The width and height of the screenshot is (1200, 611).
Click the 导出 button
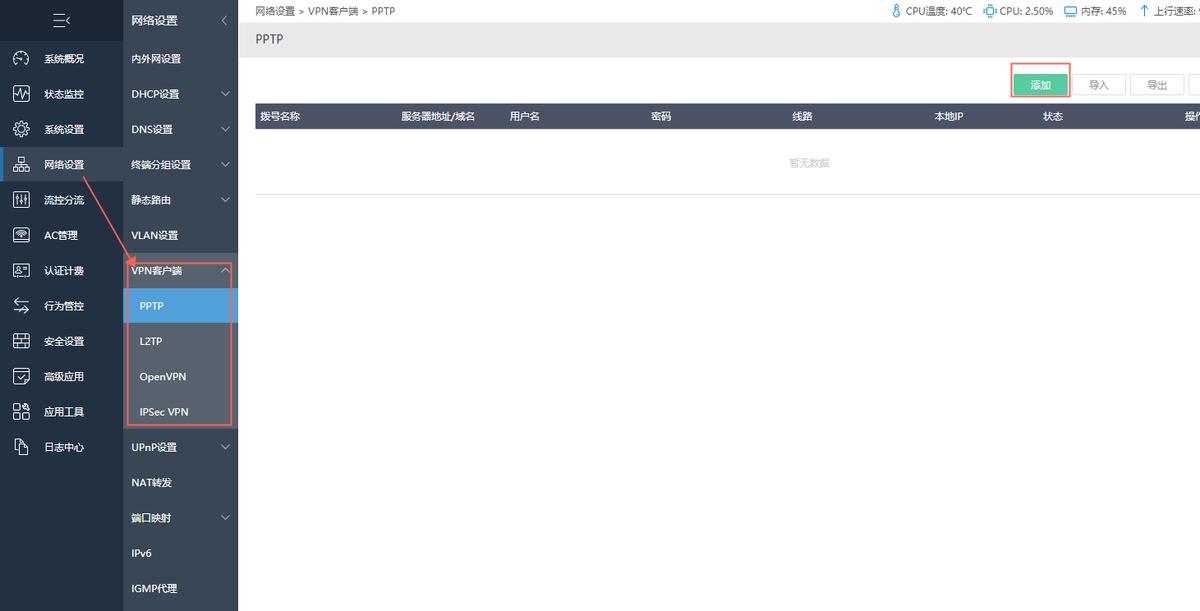1157,85
